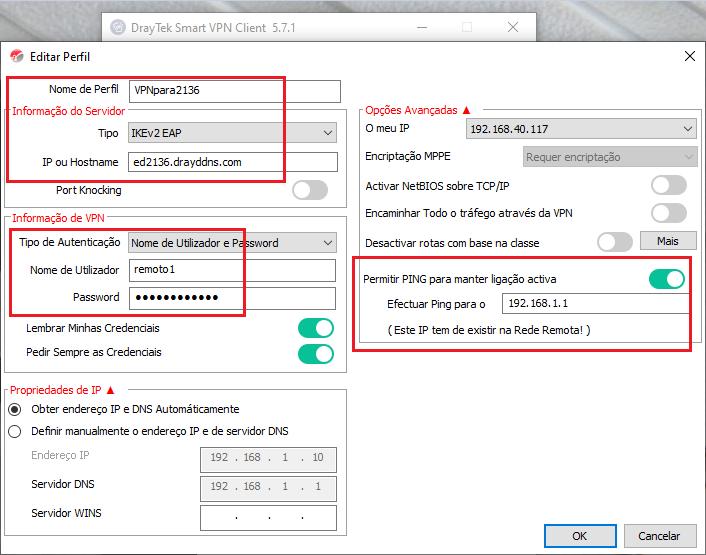Click the DrayTek Smart VPN Client logo icon
This screenshot has height=555, width=706.
(117, 27)
